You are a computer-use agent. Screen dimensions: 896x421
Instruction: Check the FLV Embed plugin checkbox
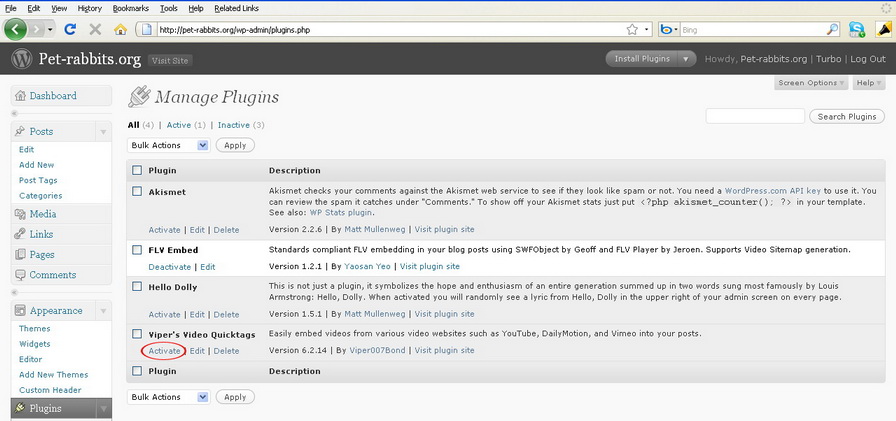137,250
